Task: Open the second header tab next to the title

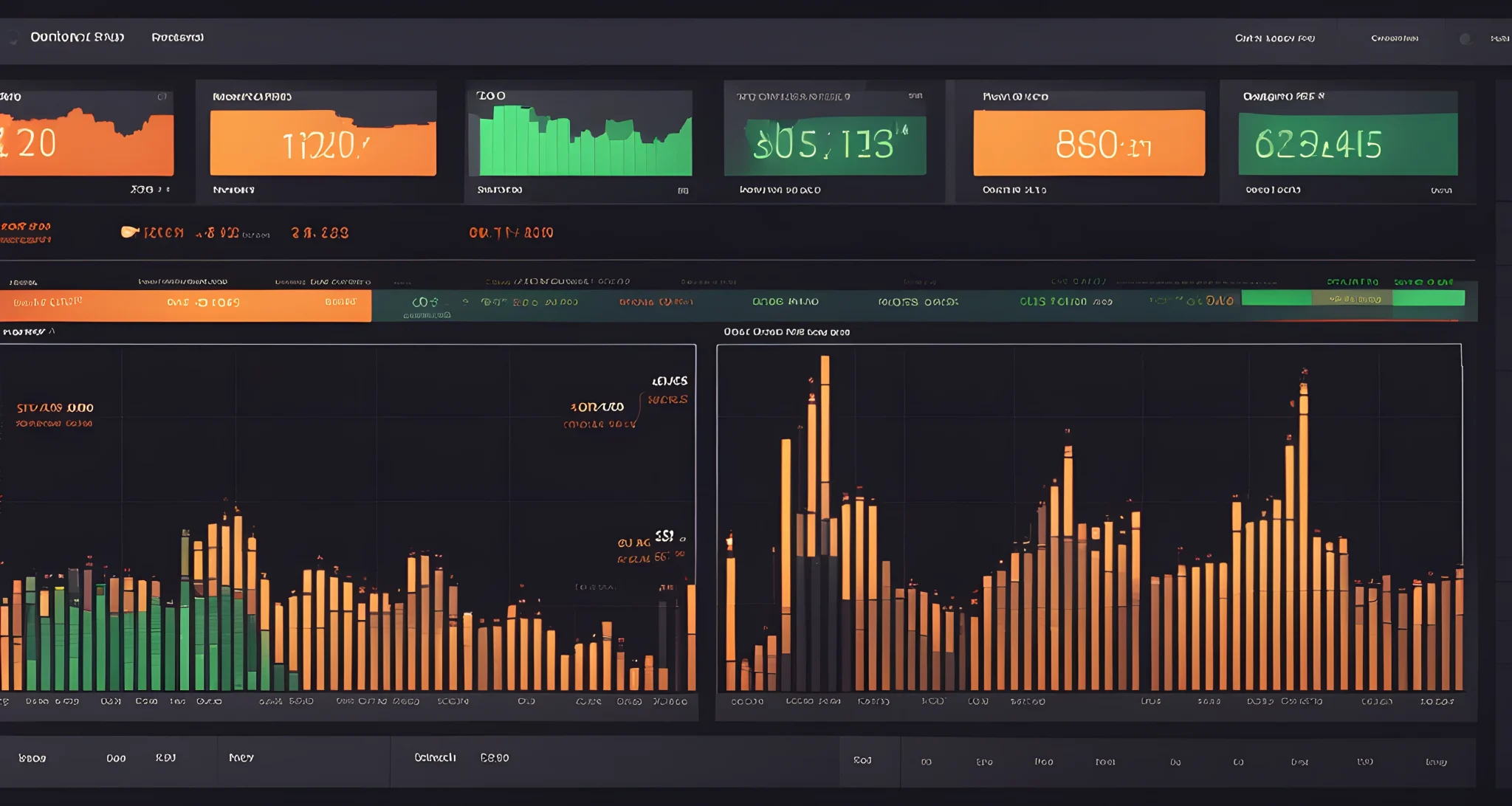Action: tap(177, 37)
